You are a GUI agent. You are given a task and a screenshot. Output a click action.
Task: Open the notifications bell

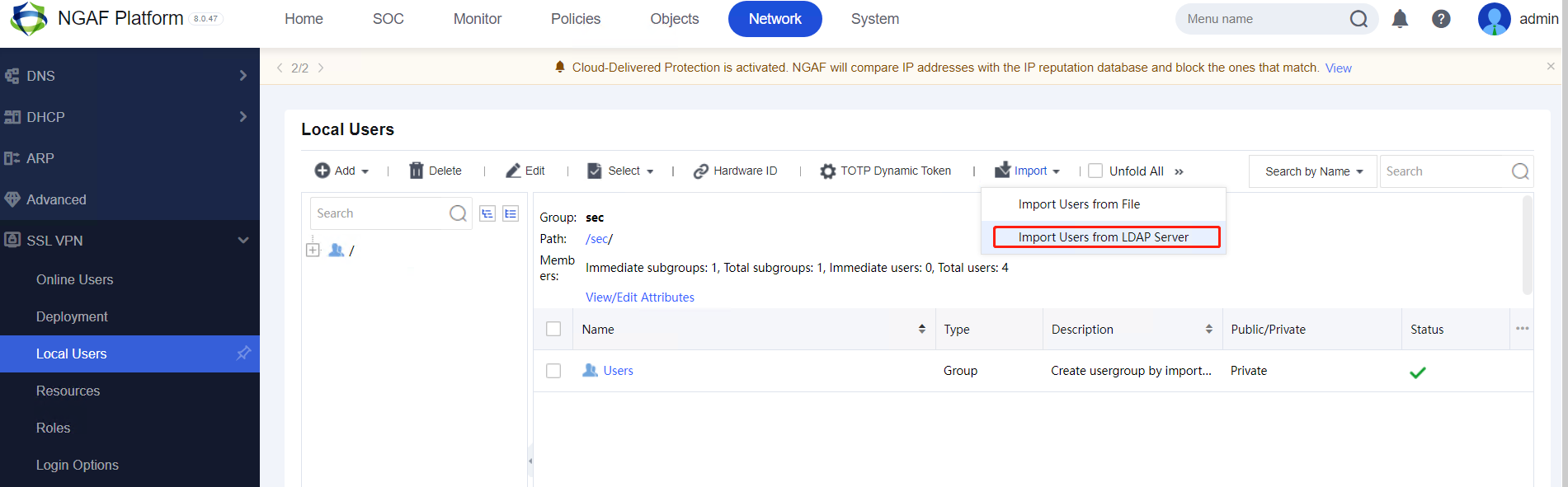pyautogui.click(x=1400, y=19)
